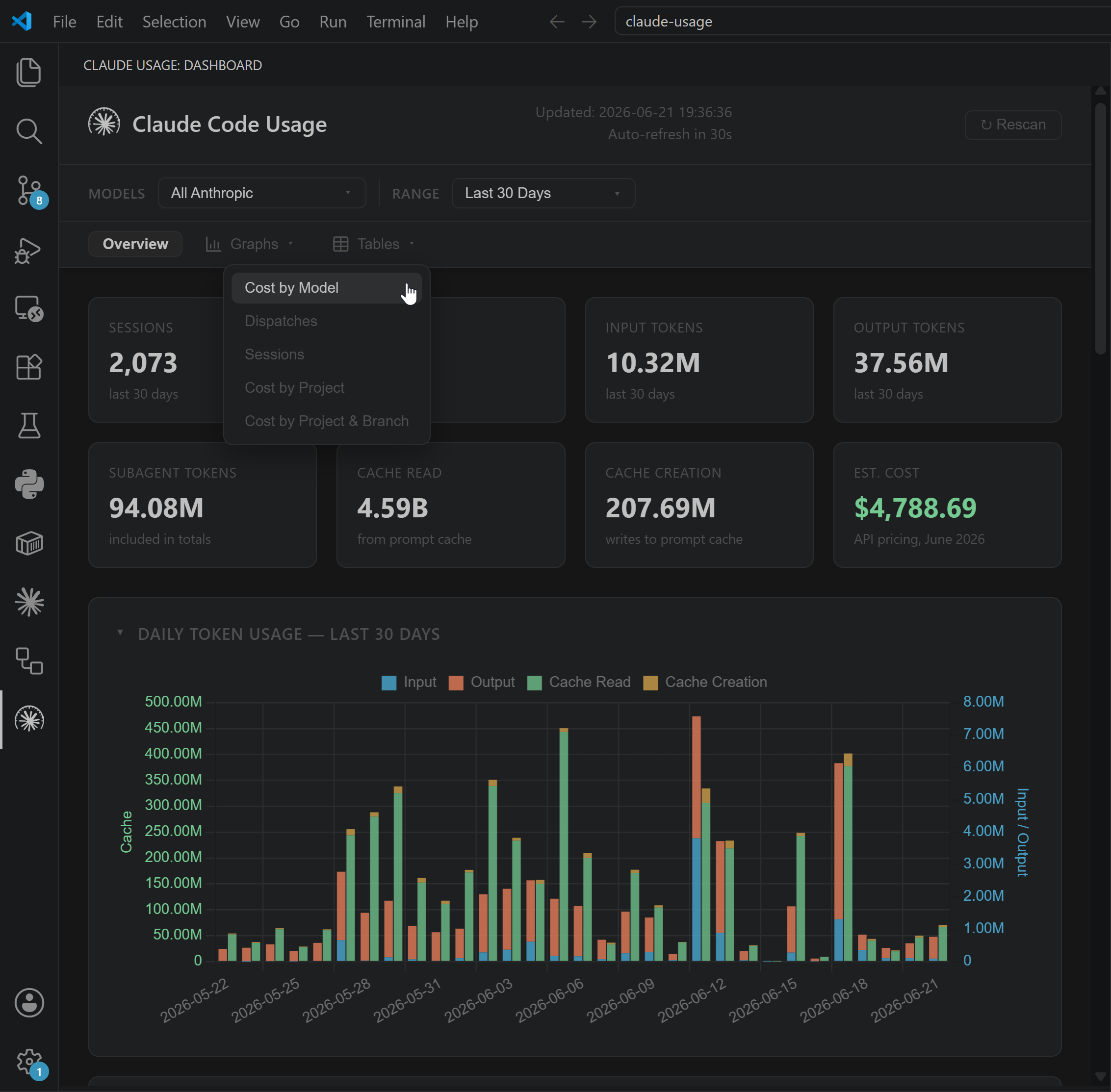Toggle the Cache Creation series in the legend

click(705, 683)
